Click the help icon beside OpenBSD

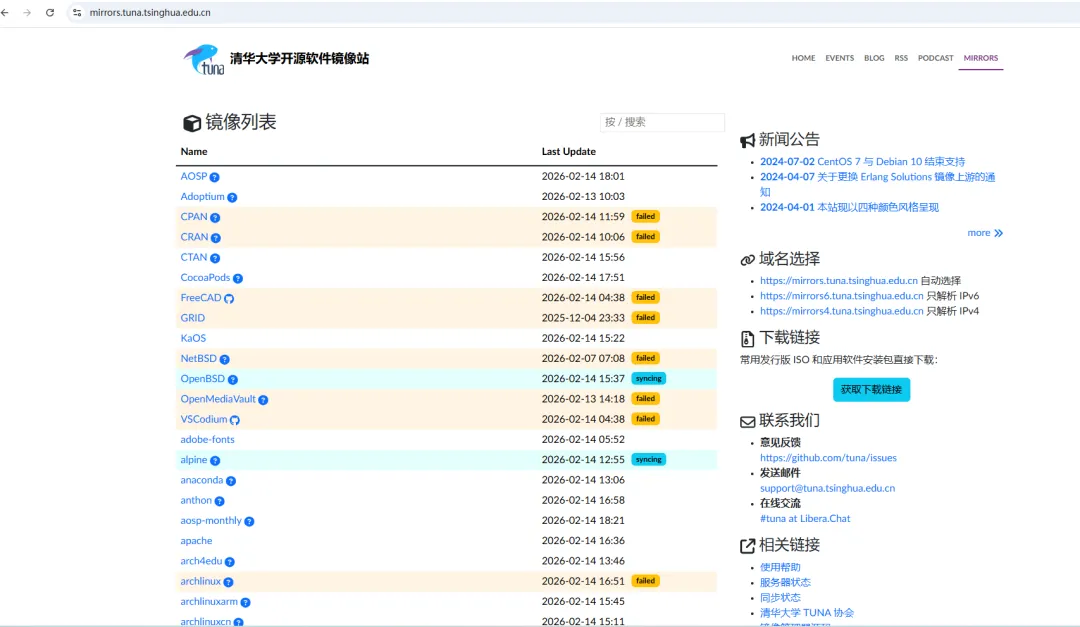pos(233,380)
